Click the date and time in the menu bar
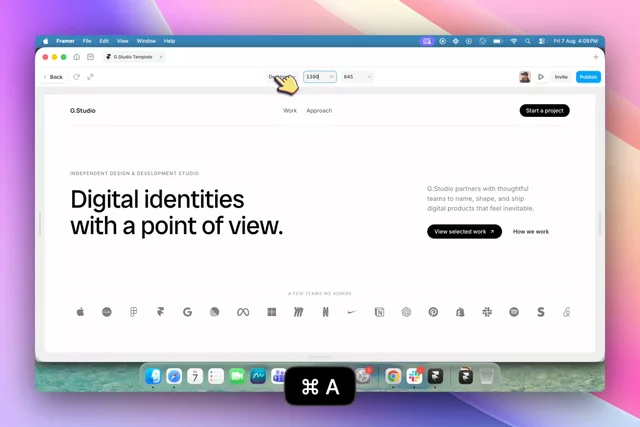The image size is (640, 427). [576, 41]
